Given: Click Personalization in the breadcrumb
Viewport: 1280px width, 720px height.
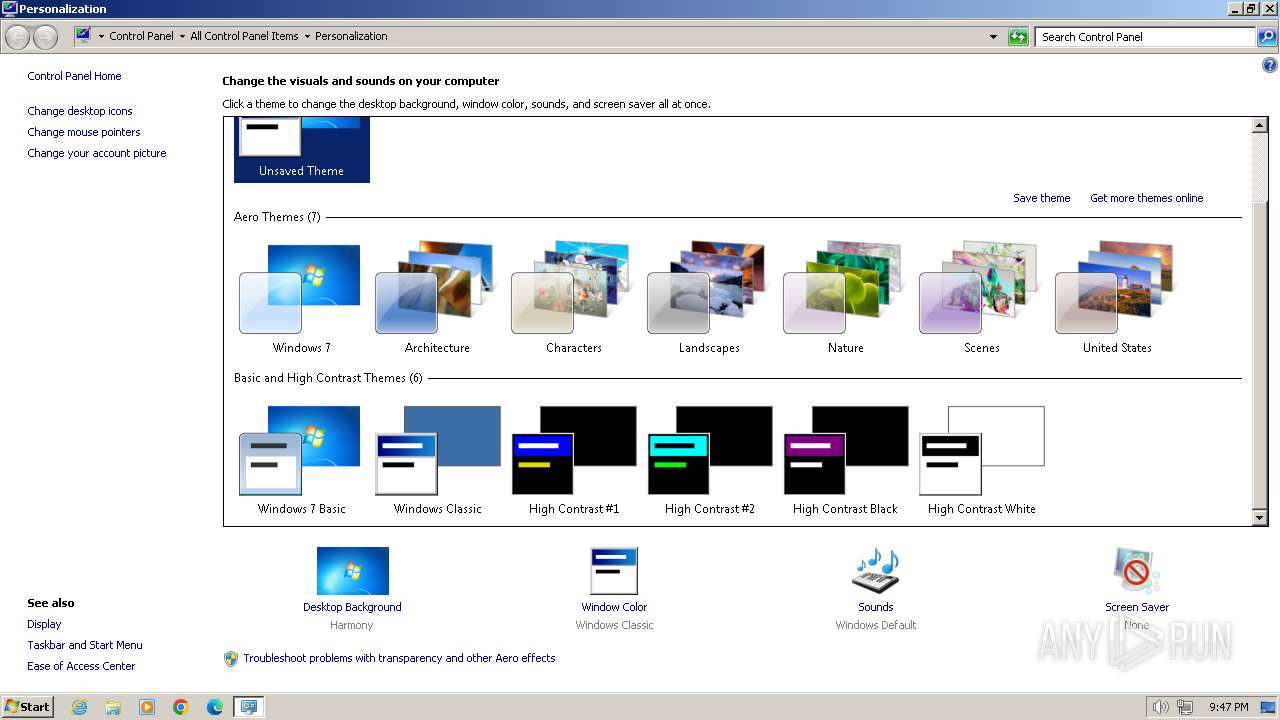Looking at the screenshot, I should pyautogui.click(x=351, y=36).
